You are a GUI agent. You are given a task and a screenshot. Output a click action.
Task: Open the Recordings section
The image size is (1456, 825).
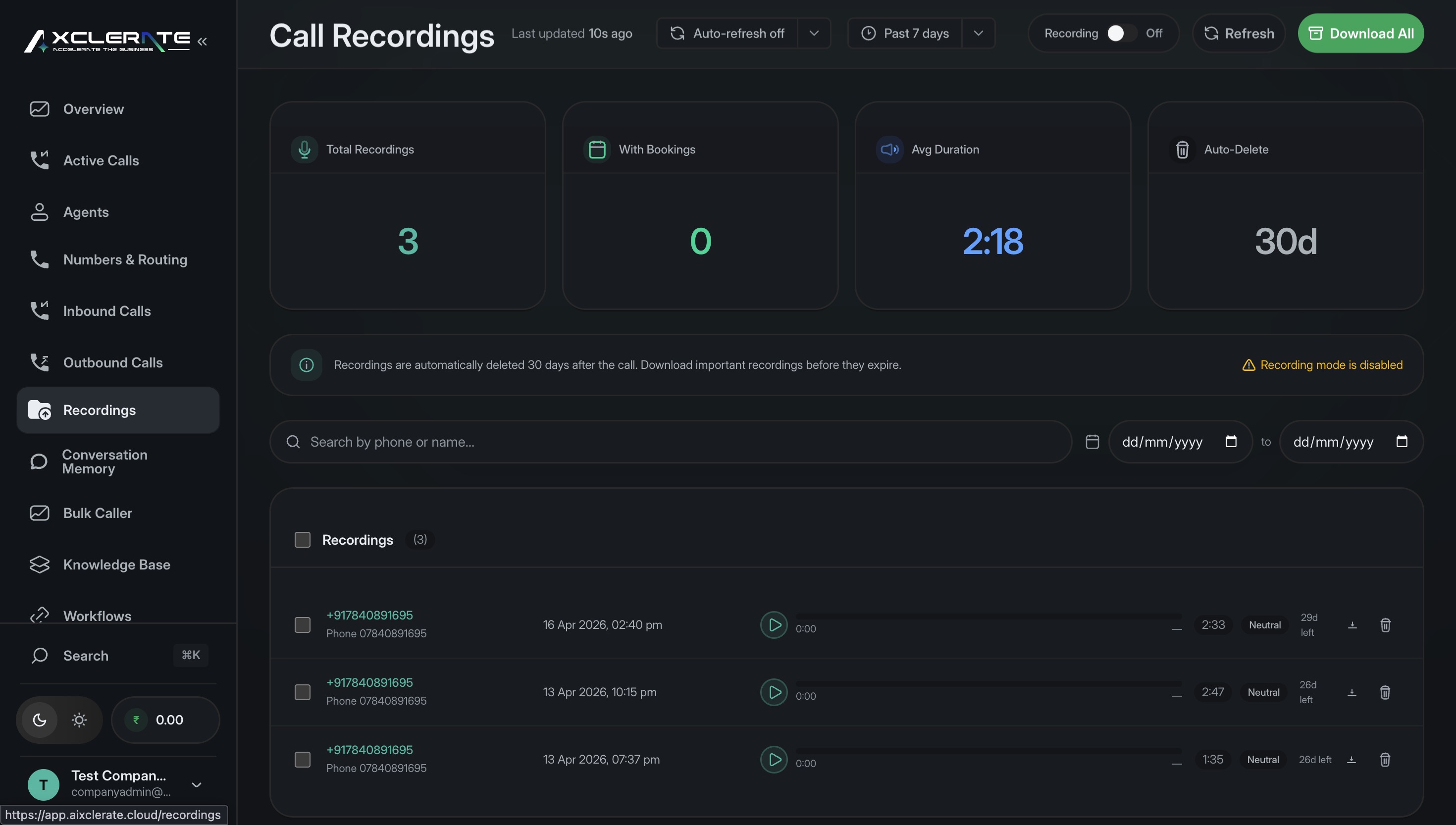[x=99, y=410]
